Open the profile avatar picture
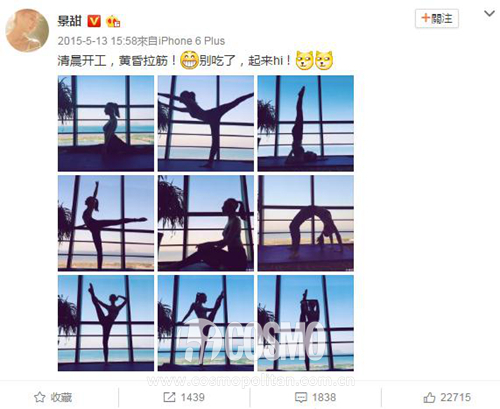This screenshot has width=500, height=409. 27,30
